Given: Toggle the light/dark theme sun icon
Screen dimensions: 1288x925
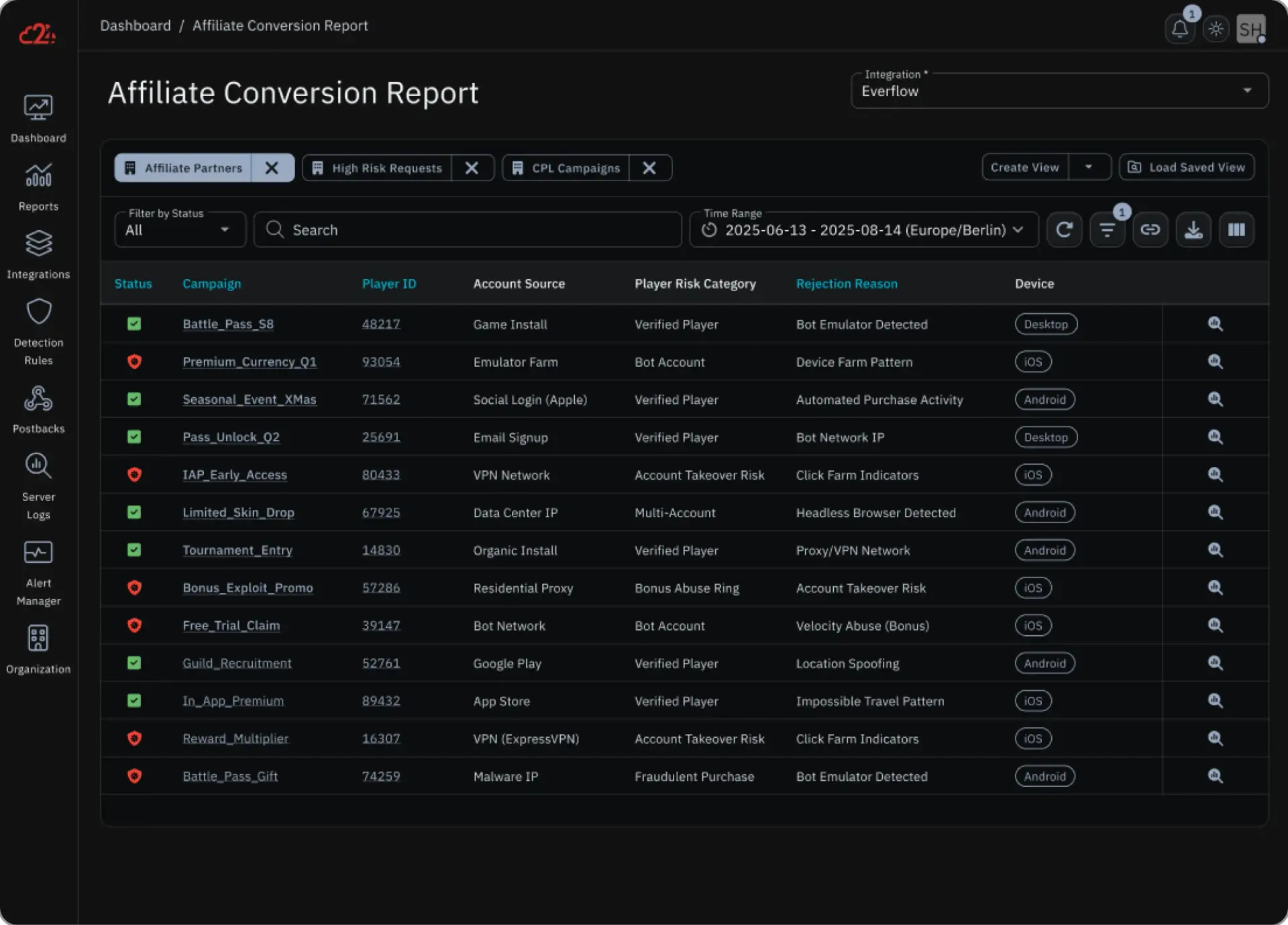Looking at the screenshot, I should pos(1216,30).
